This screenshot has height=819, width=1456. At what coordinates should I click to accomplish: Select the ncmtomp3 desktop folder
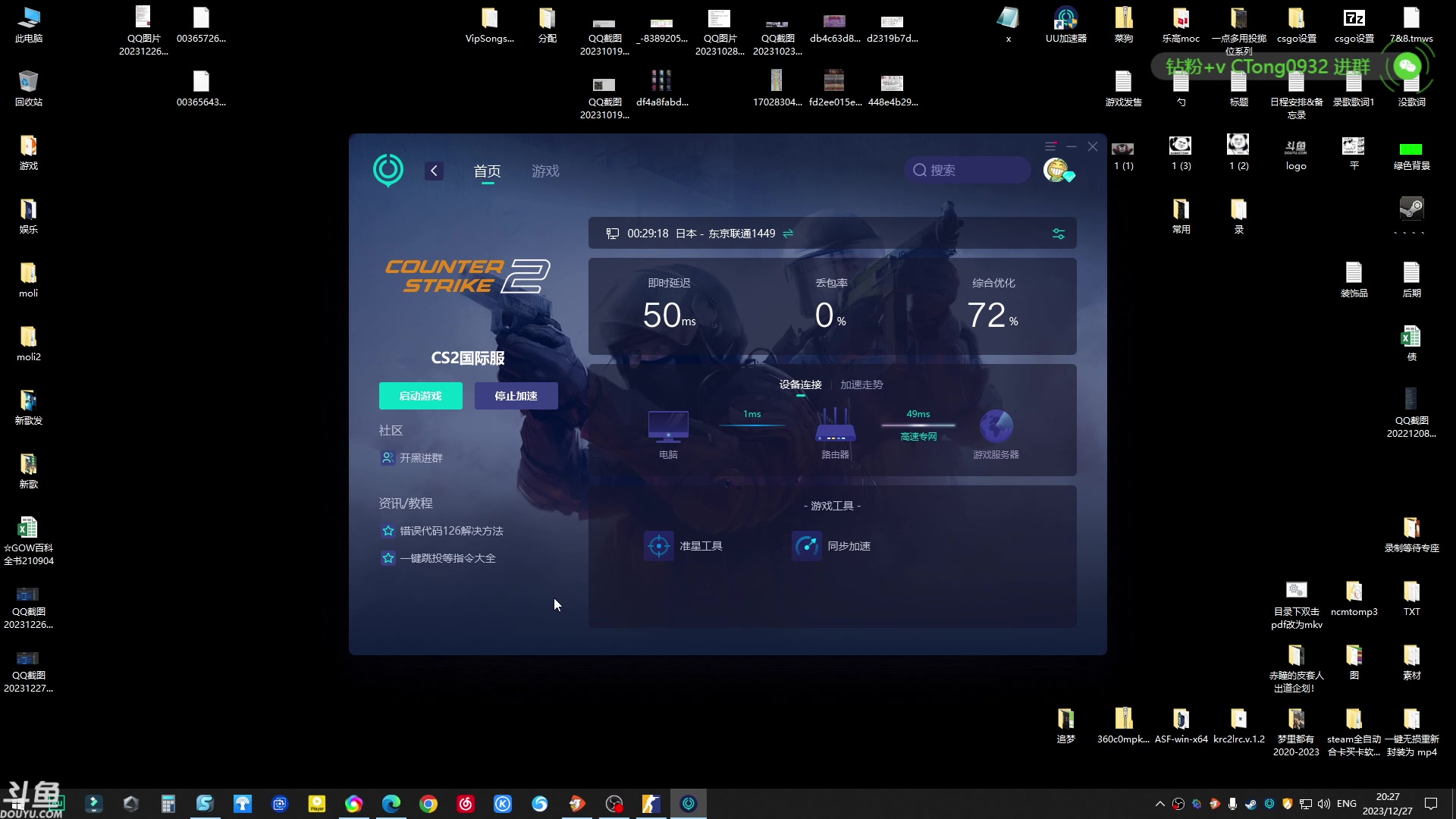(x=1354, y=598)
